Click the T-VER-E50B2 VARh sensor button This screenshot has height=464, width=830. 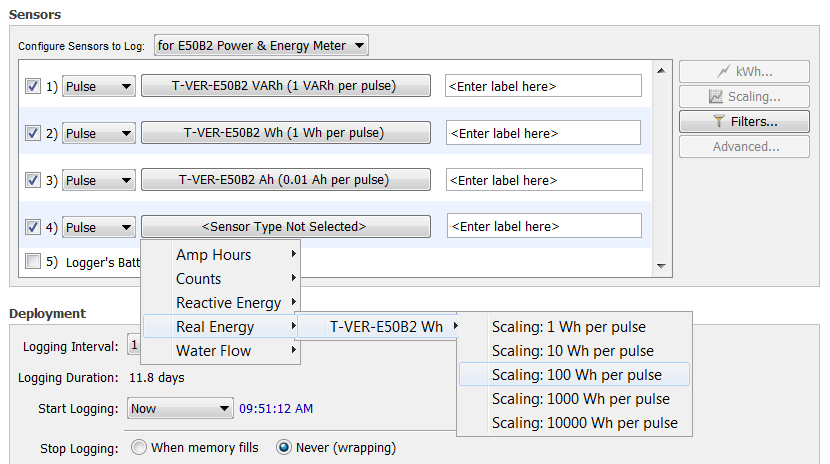pos(286,86)
